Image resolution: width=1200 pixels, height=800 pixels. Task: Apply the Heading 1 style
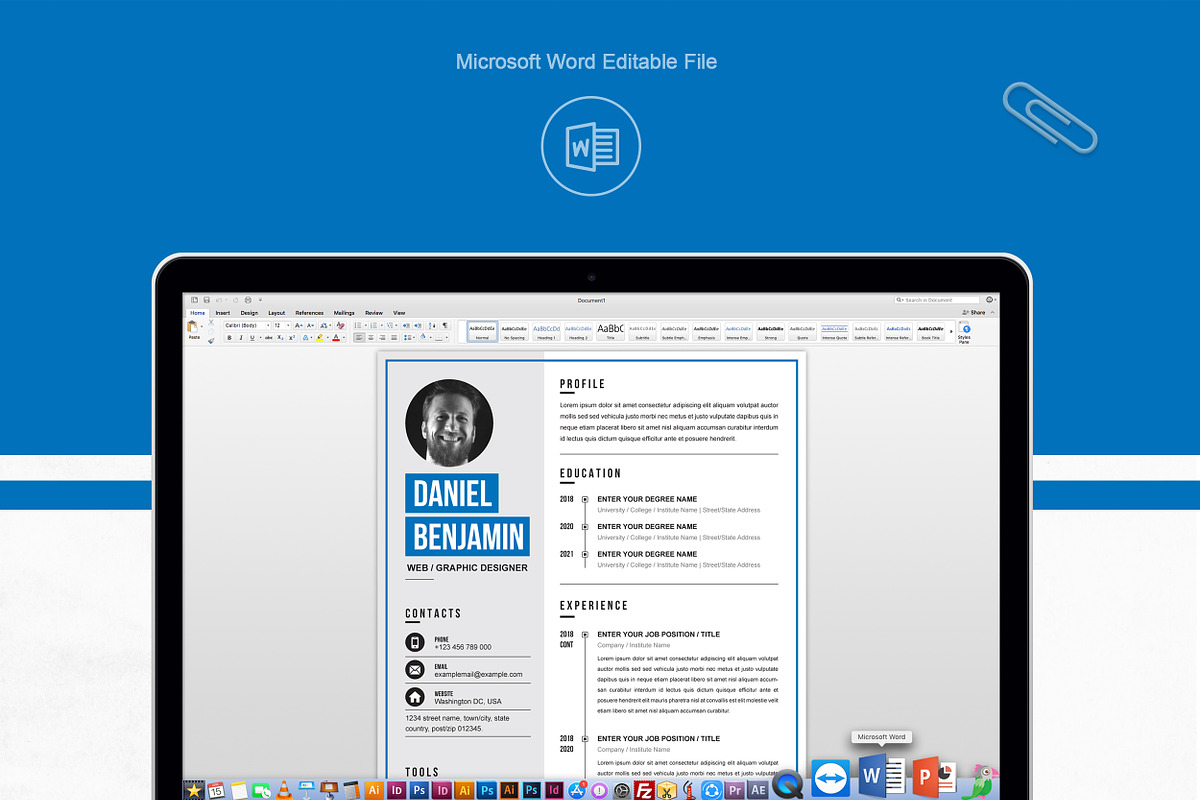click(546, 331)
